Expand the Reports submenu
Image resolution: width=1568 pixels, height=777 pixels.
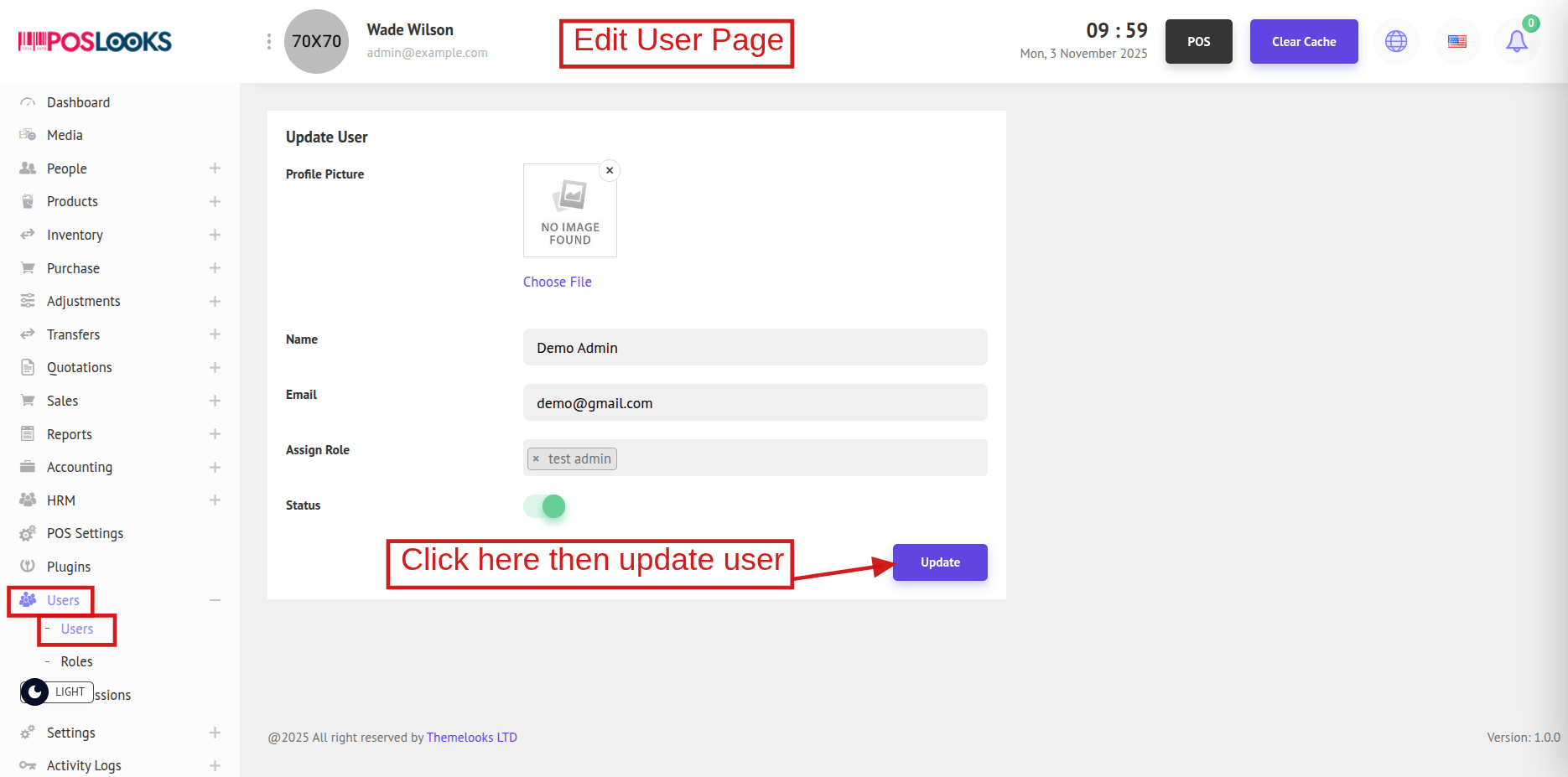point(215,434)
